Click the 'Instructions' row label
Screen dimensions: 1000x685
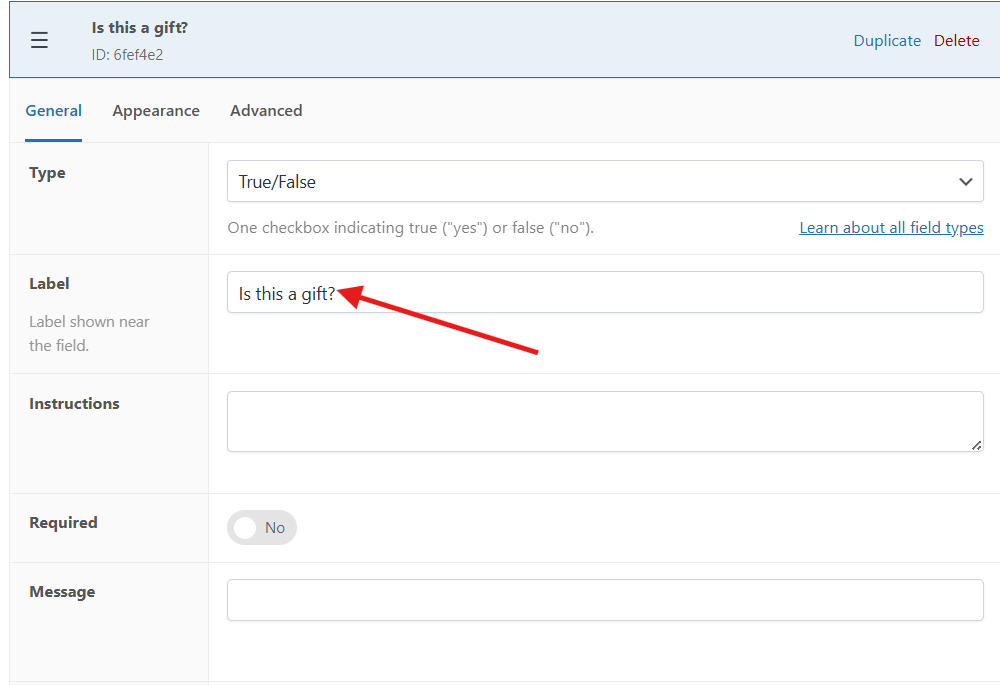coord(74,404)
